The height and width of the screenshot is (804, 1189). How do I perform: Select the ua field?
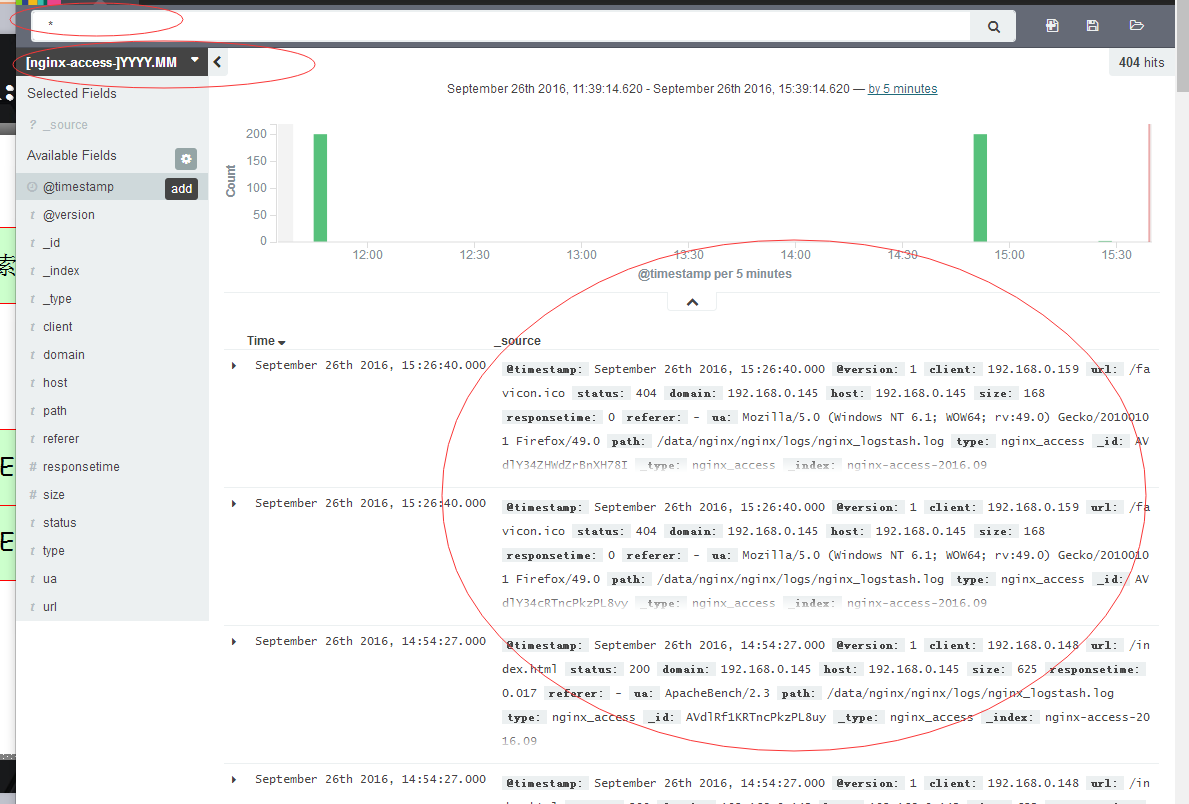pos(50,579)
